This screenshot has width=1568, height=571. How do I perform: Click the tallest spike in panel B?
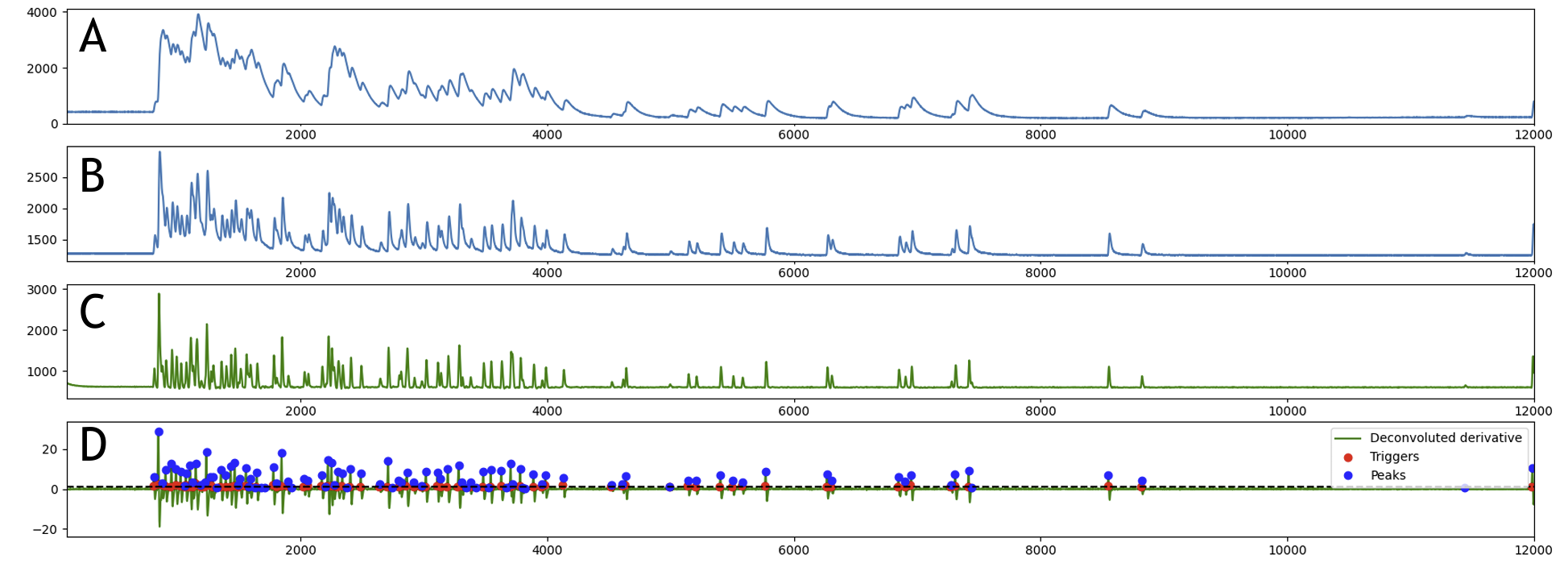coord(159,153)
